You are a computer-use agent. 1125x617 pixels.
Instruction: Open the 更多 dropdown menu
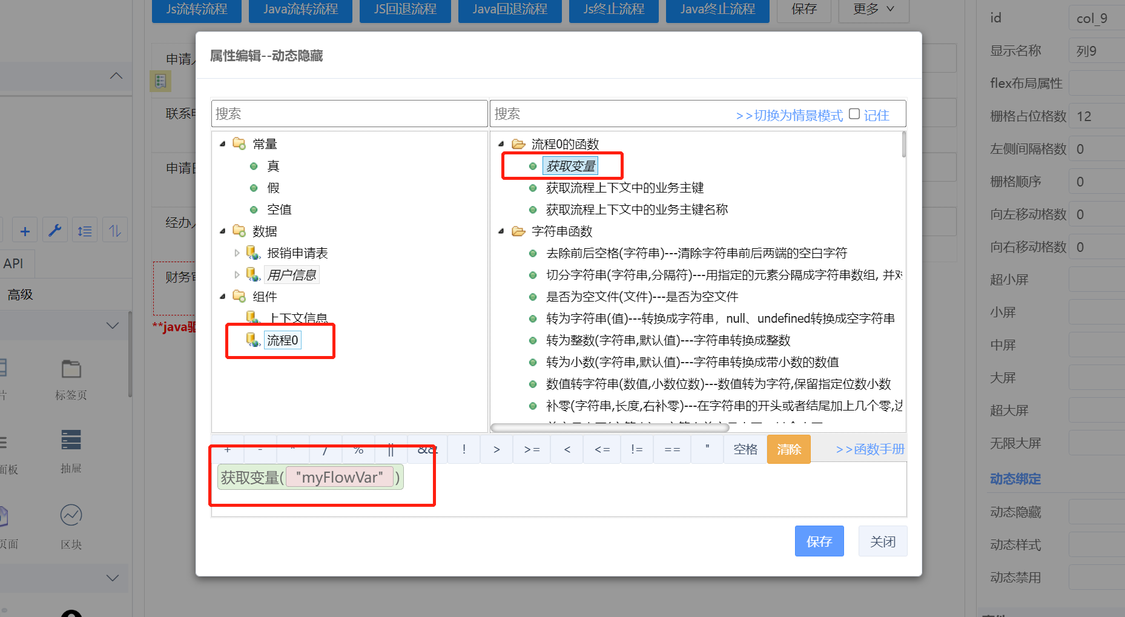(873, 9)
